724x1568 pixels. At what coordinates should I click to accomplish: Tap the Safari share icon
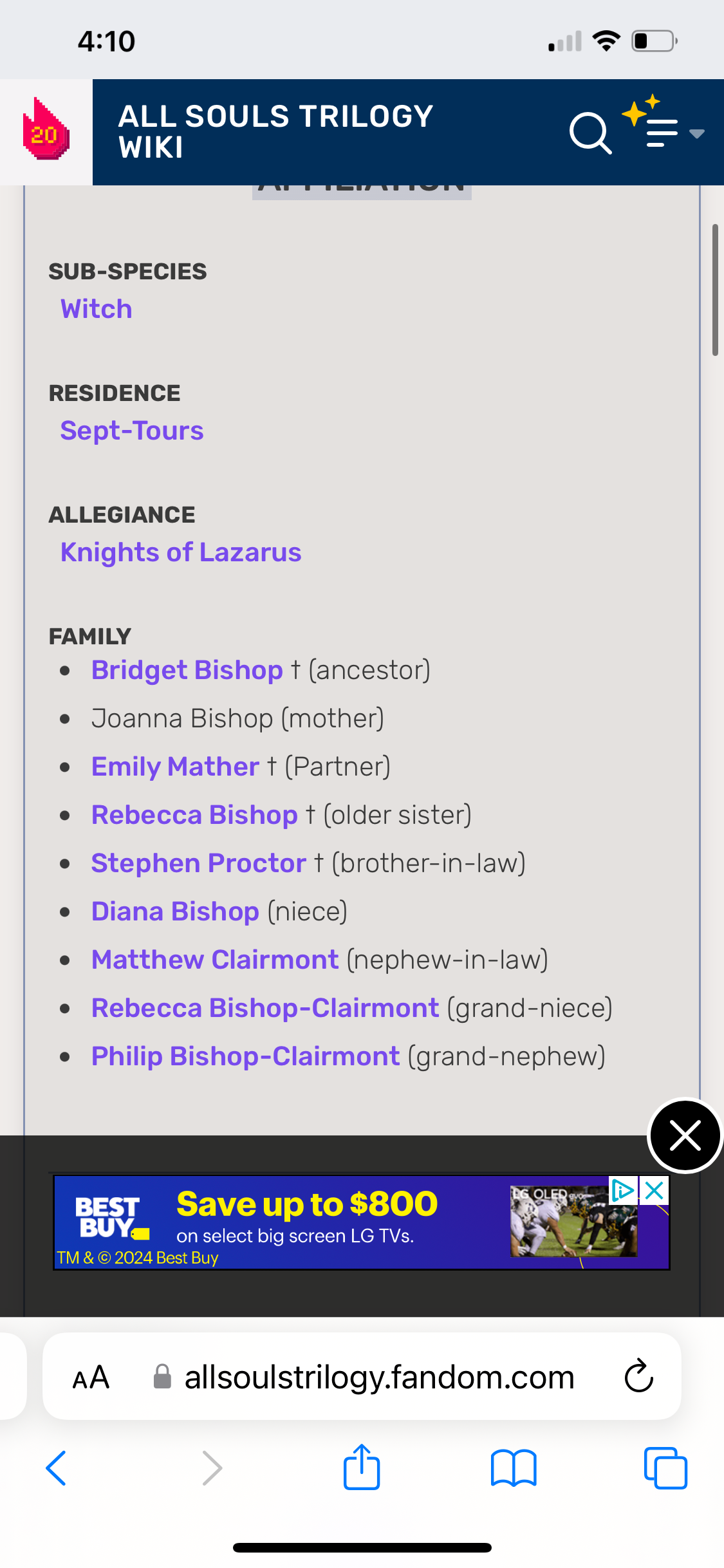(x=362, y=1468)
